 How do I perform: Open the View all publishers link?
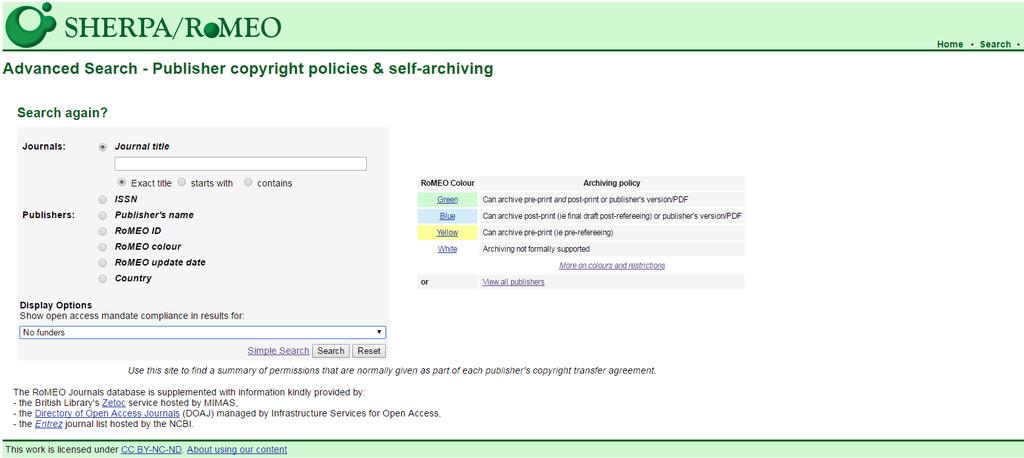[x=513, y=282]
